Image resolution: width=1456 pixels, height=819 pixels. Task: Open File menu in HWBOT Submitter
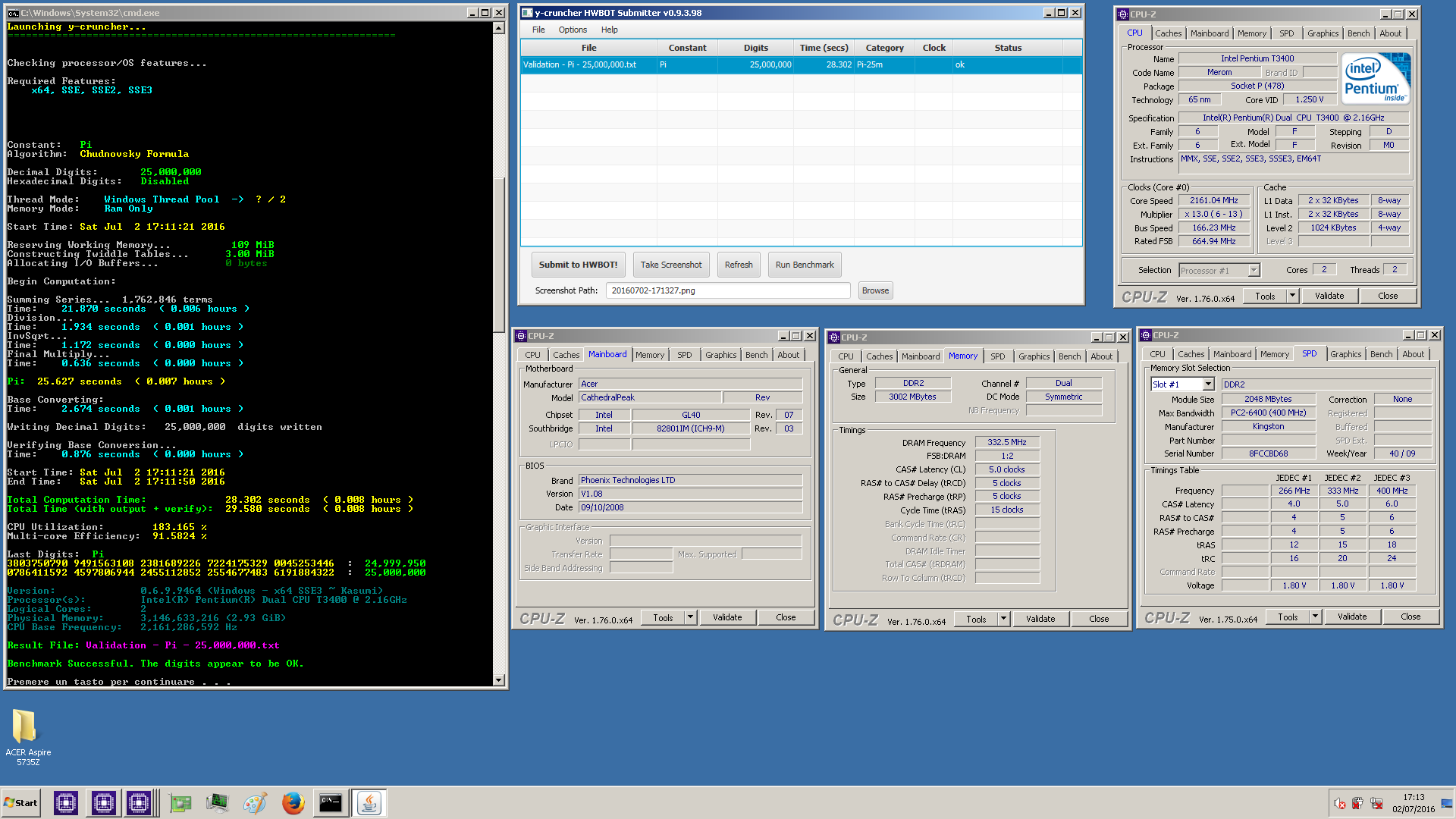point(538,30)
